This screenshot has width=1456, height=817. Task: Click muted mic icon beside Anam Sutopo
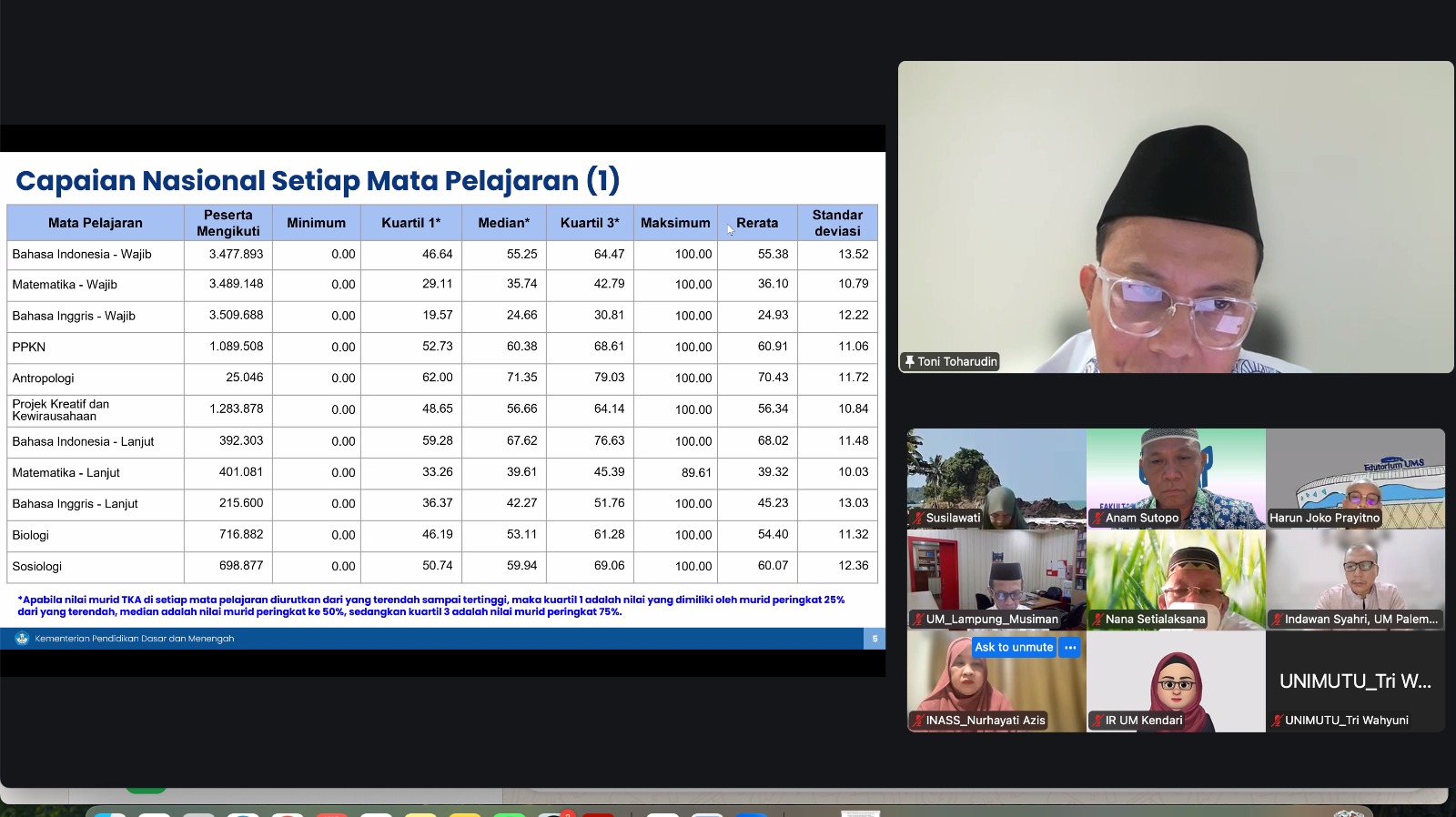(1097, 519)
